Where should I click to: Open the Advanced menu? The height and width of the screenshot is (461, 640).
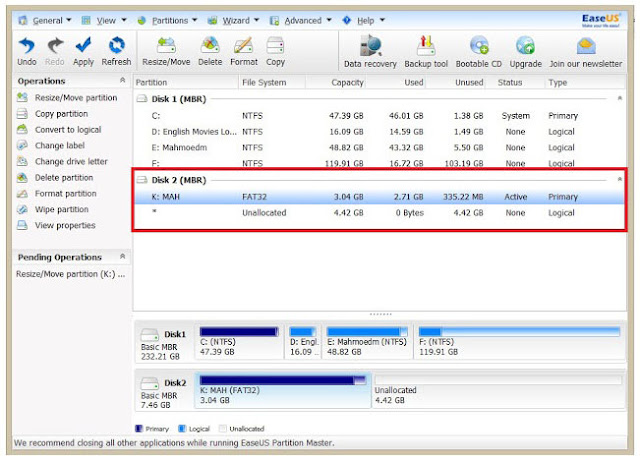301,20
